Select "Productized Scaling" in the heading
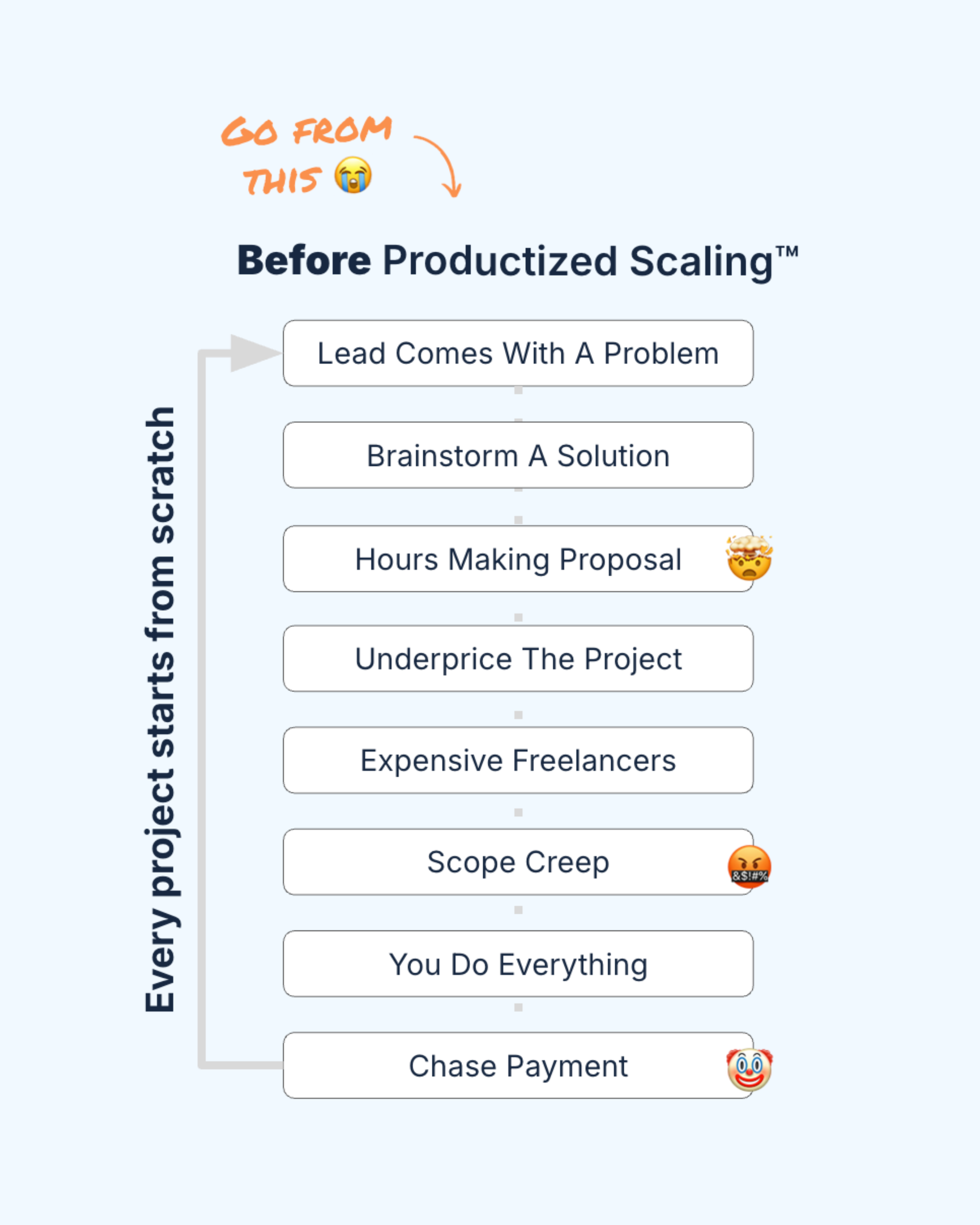 pos(577,261)
